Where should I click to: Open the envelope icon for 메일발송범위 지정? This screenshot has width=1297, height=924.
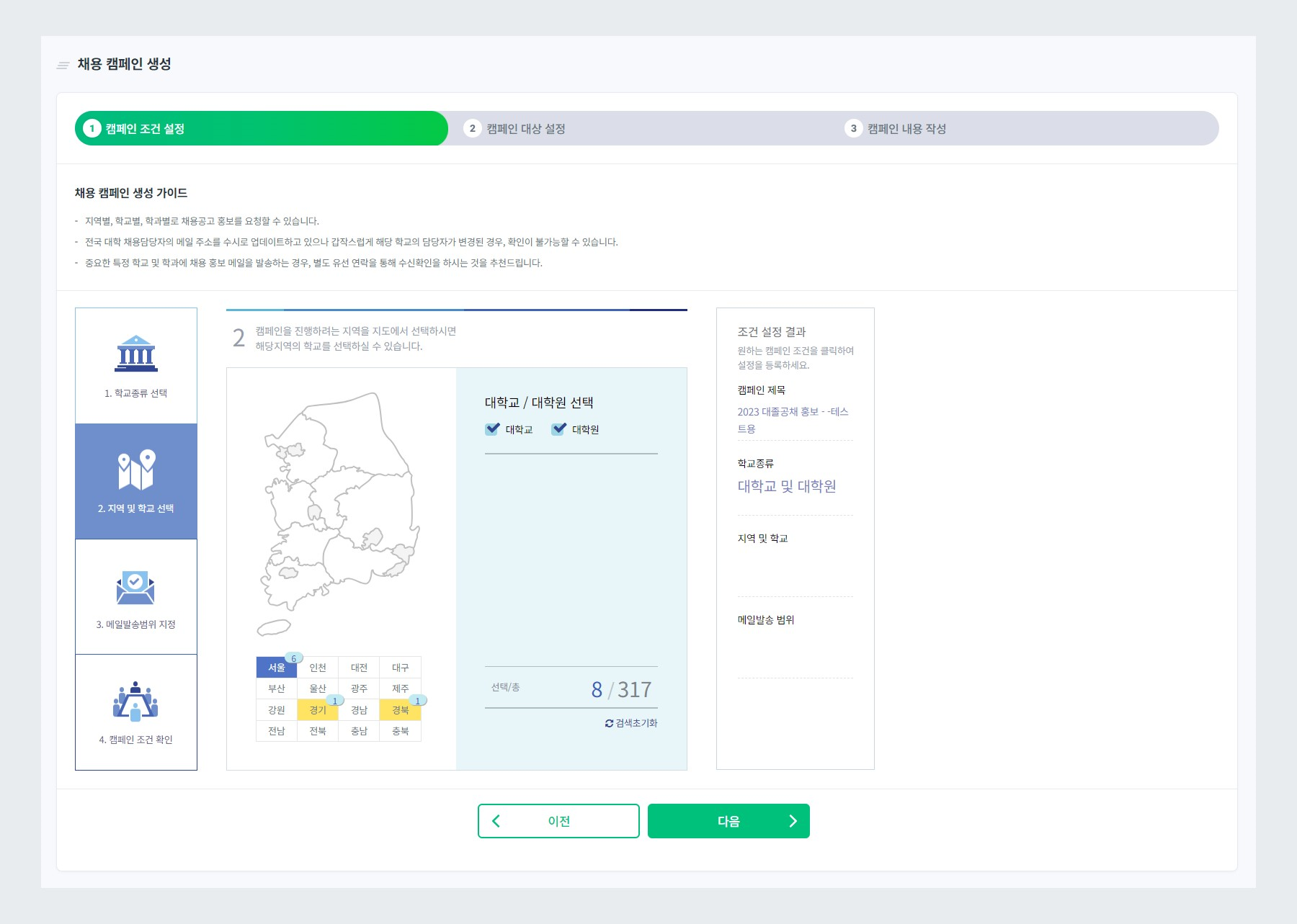coord(135,588)
